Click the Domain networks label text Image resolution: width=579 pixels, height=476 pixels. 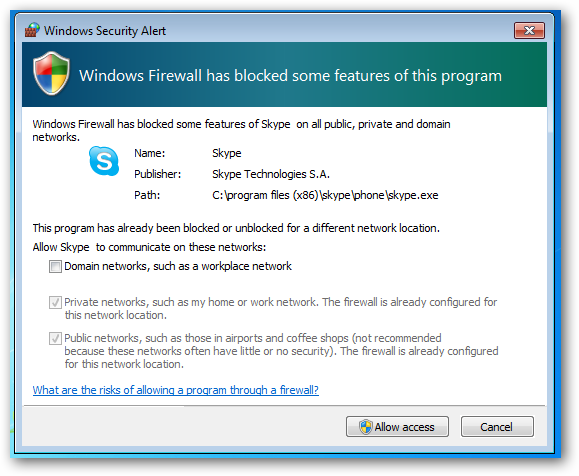coord(178,266)
